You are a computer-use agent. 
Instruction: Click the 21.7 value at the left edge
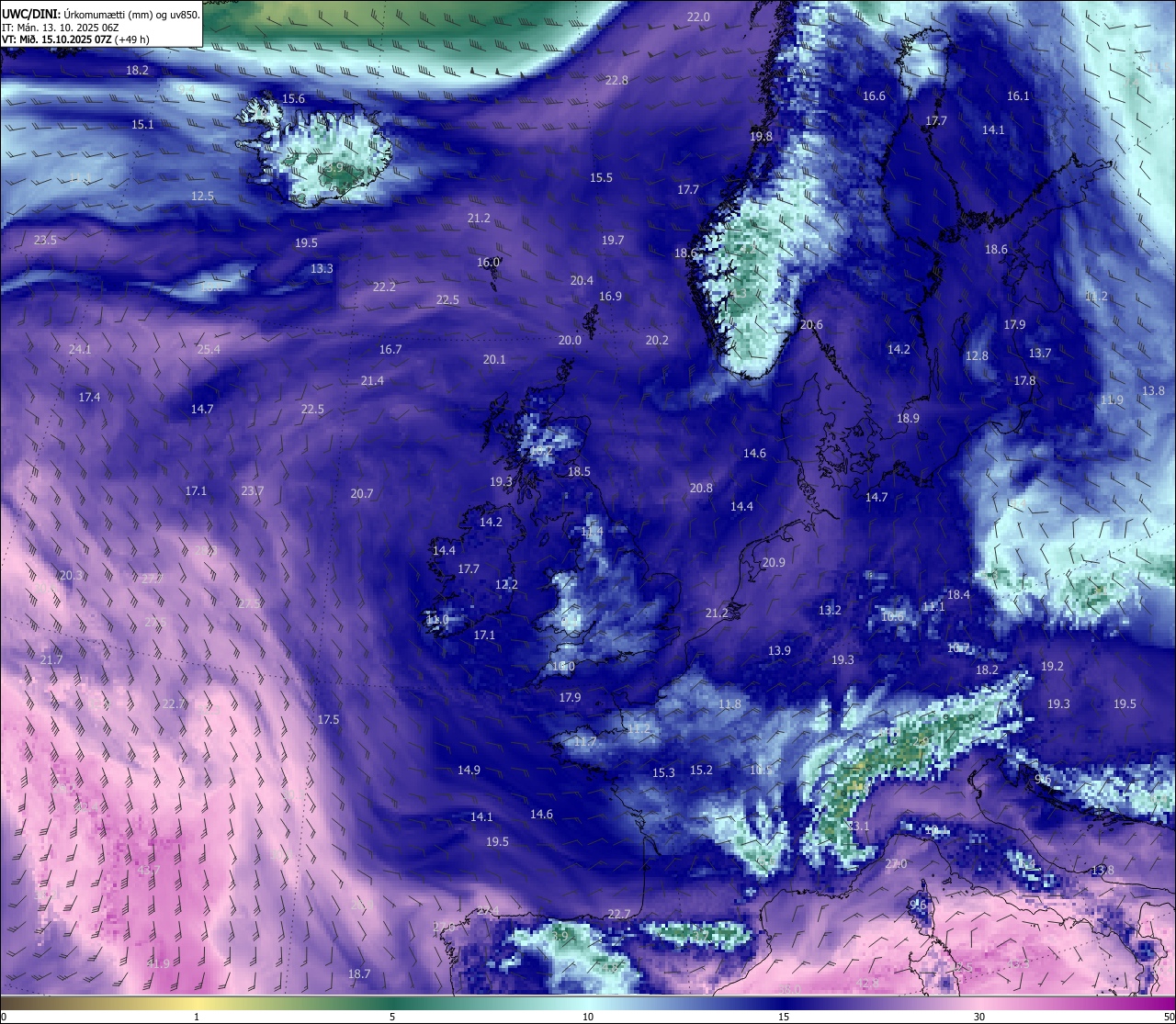(x=51, y=659)
